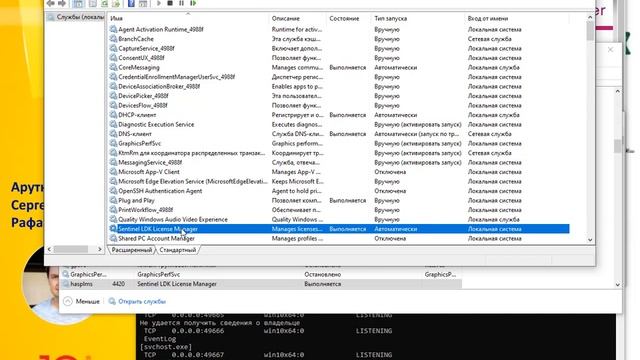
Task: Click Отключена startup type of Shared PC Account Manager
Action: [x=390, y=238]
